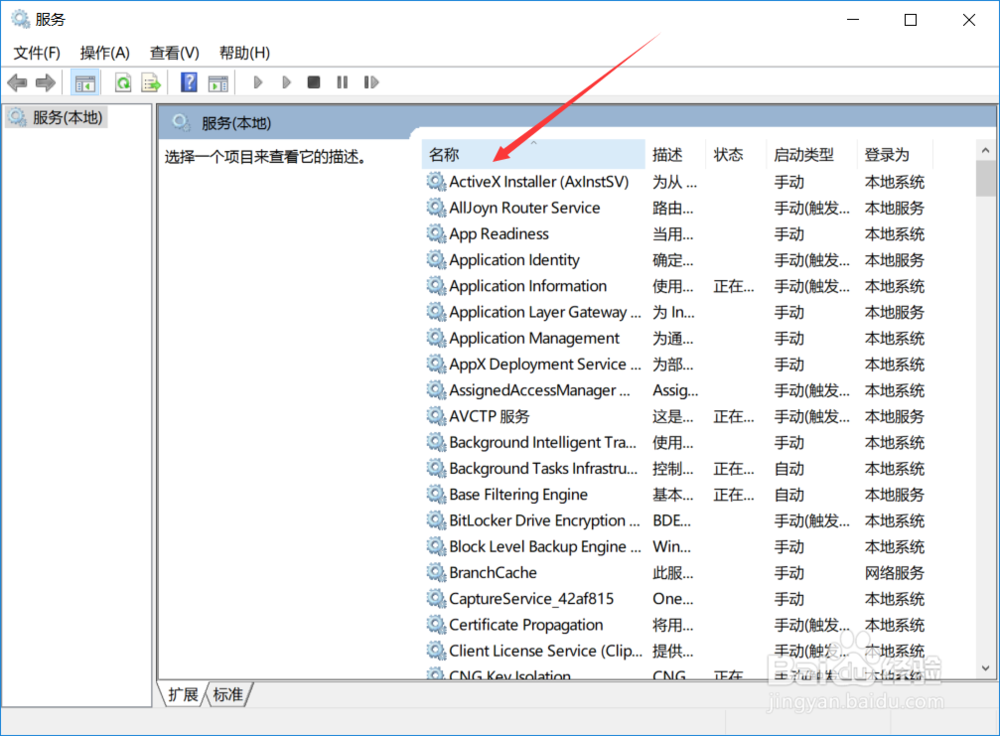Click the vertical scrollbar thumb
Viewport: 1000px width, 736px height.
tap(985, 179)
